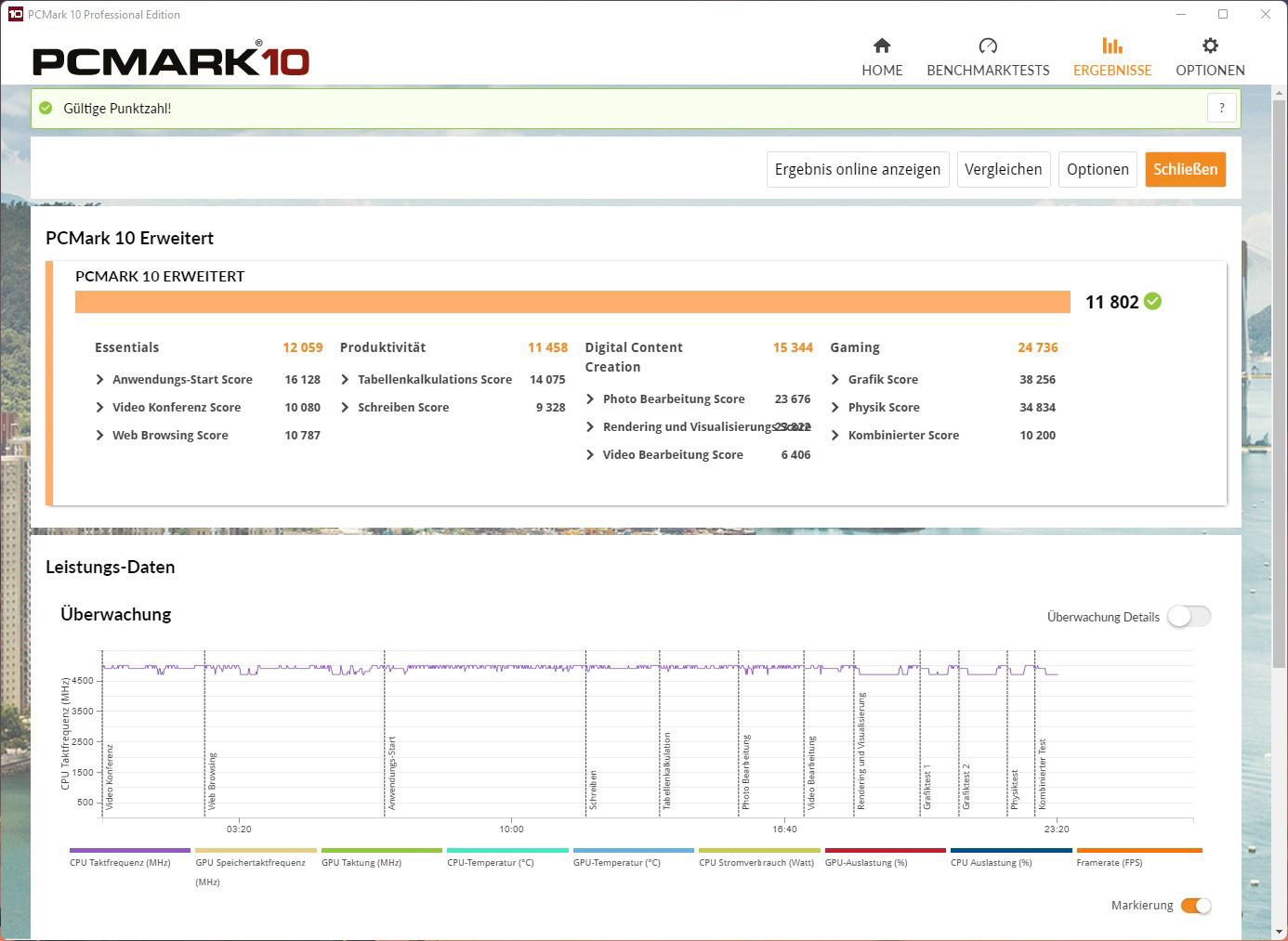The height and width of the screenshot is (941, 1288).
Task: Expand Video Bearbeitung Score
Action: pyautogui.click(x=590, y=454)
